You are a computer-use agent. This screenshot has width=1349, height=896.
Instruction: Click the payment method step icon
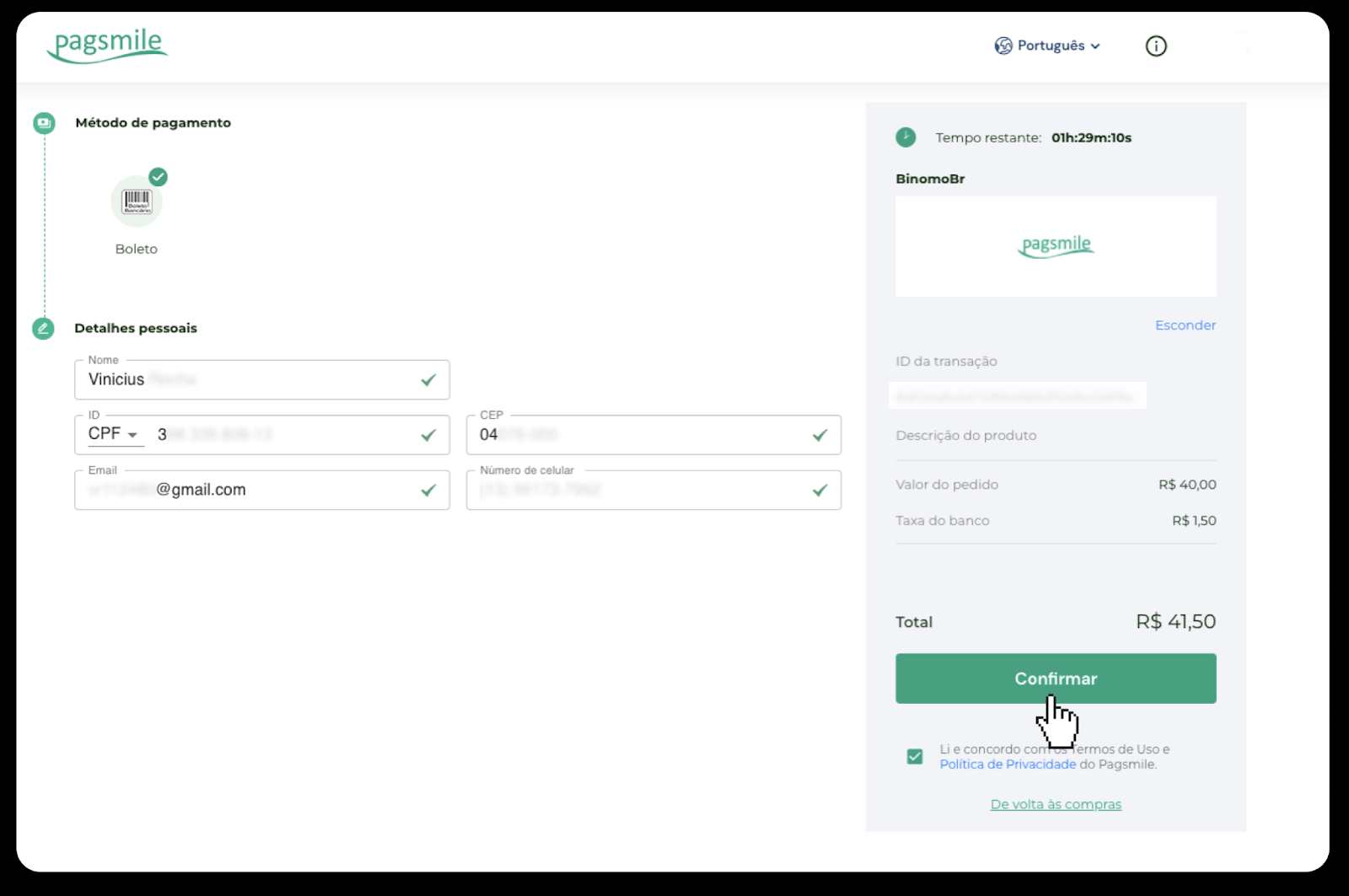tap(44, 123)
